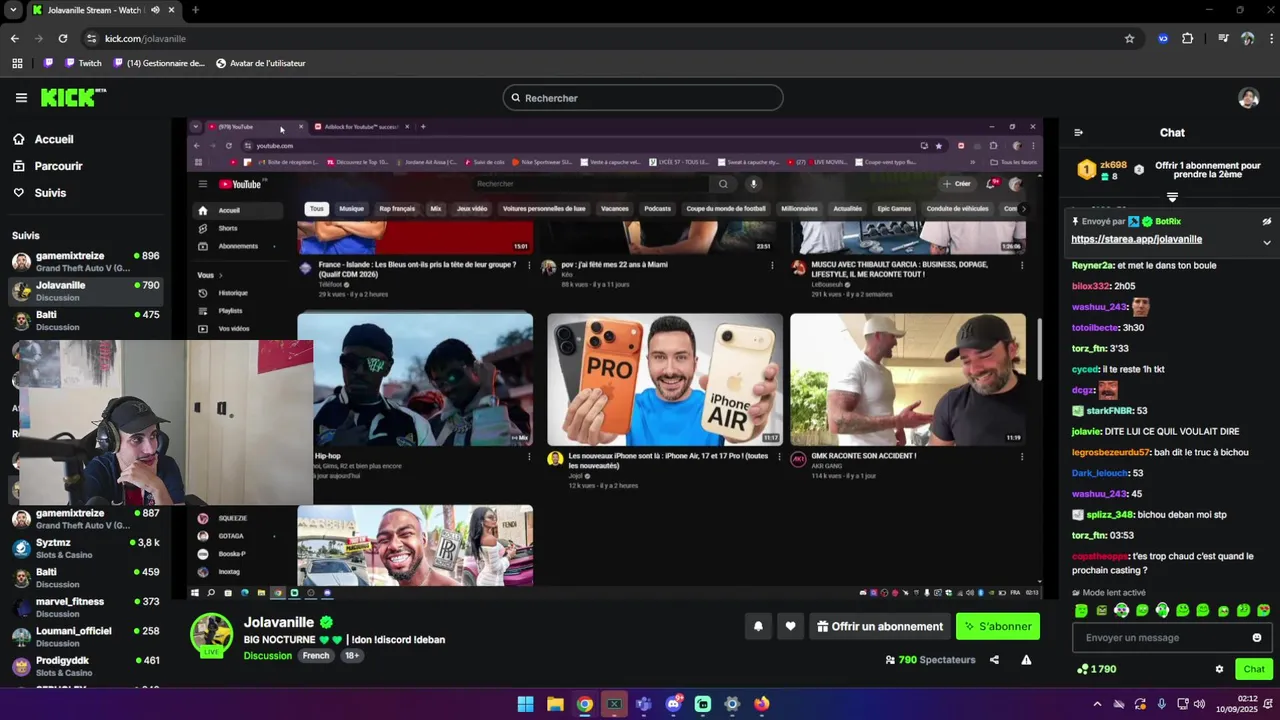
Task: Expand the pinned message chevron
Action: 1266,242
